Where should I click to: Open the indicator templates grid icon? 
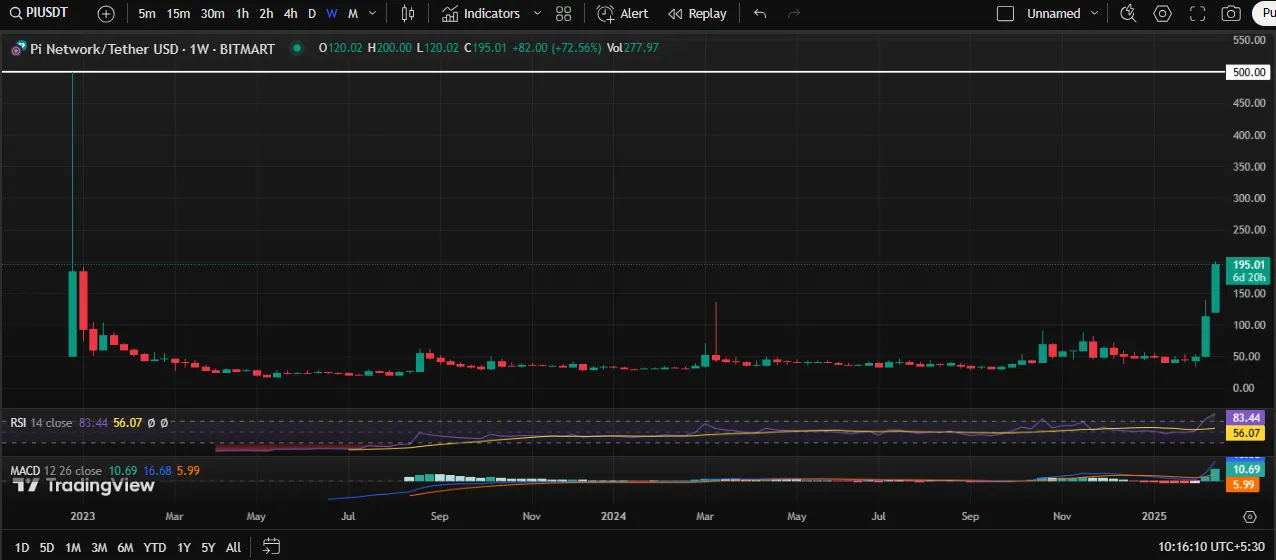(x=563, y=14)
